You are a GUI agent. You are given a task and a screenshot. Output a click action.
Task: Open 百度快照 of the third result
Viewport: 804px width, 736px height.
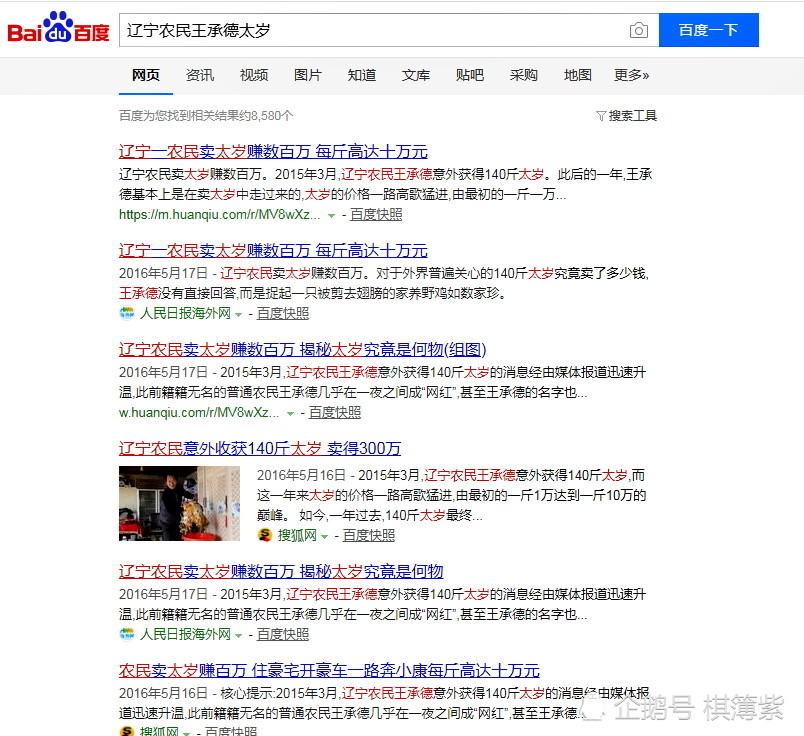pos(335,412)
